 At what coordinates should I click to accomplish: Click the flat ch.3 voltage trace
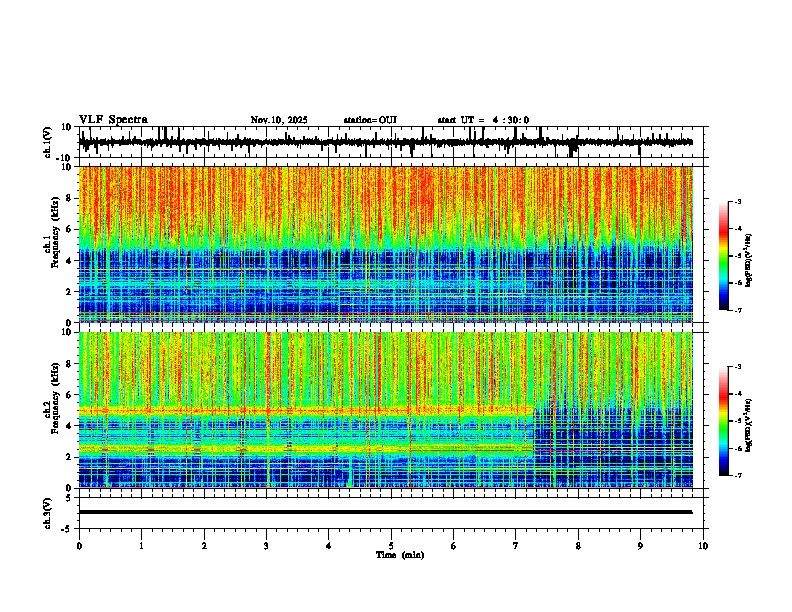point(385,512)
